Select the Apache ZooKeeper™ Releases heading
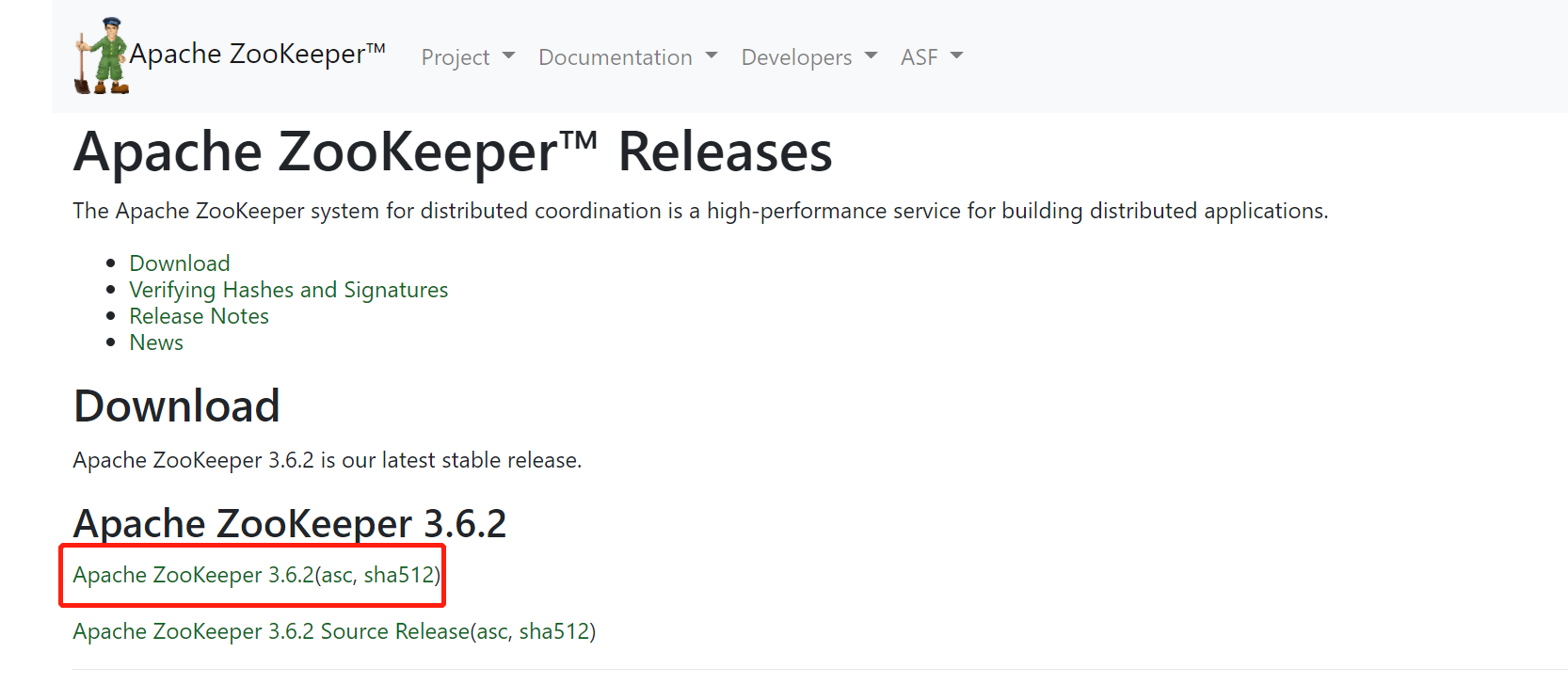This screenshot has height=684, width=1568. [454, 151]
